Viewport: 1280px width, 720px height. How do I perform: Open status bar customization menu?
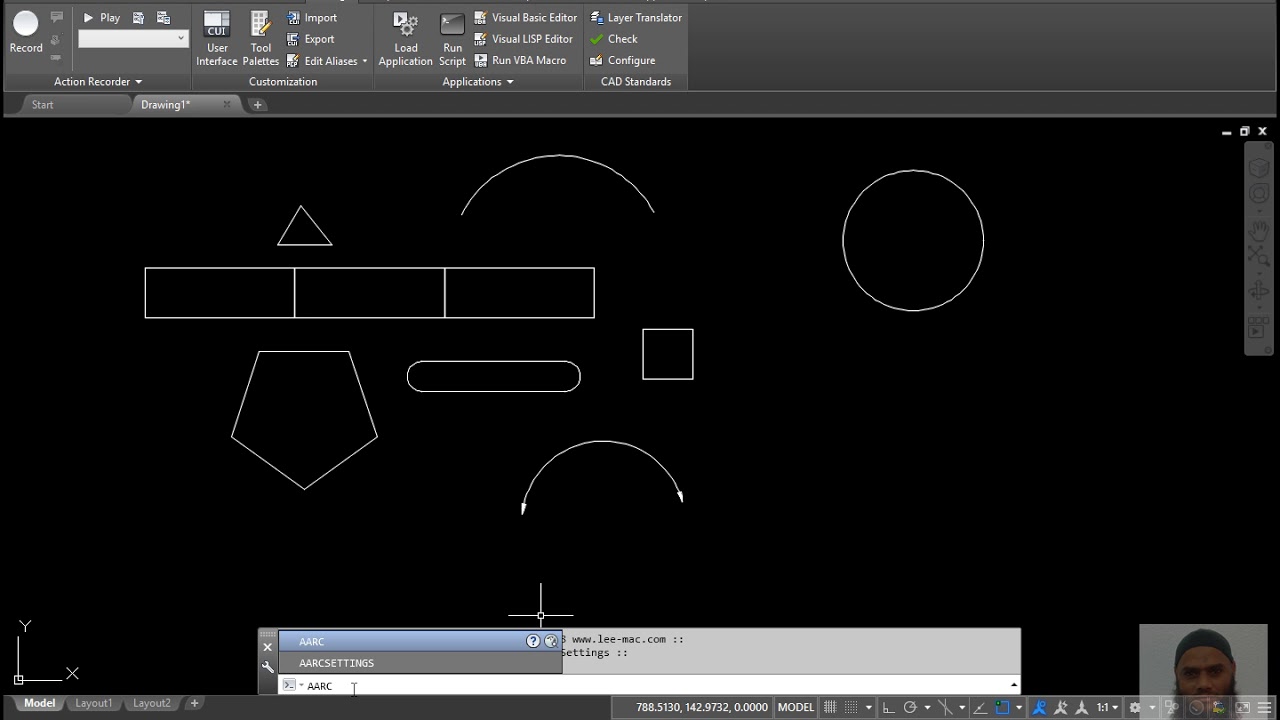(1264, 707)
